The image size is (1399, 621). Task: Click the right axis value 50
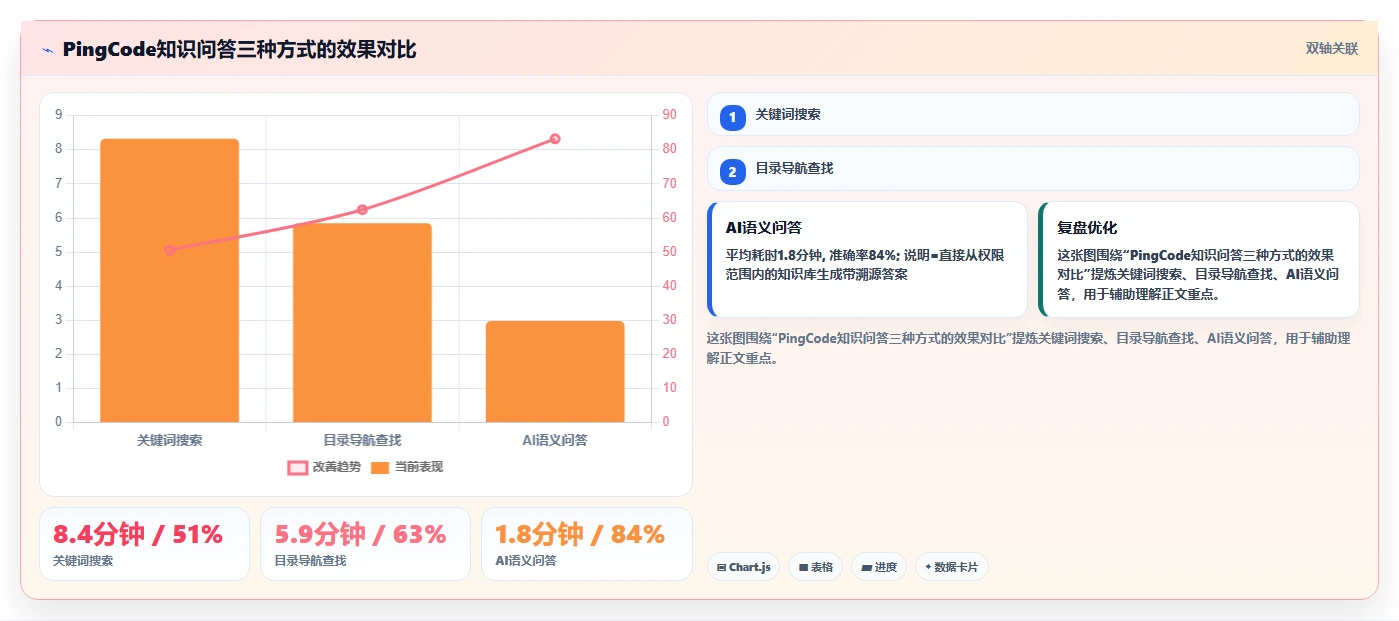pyautogui.click(x=669, y=252)
